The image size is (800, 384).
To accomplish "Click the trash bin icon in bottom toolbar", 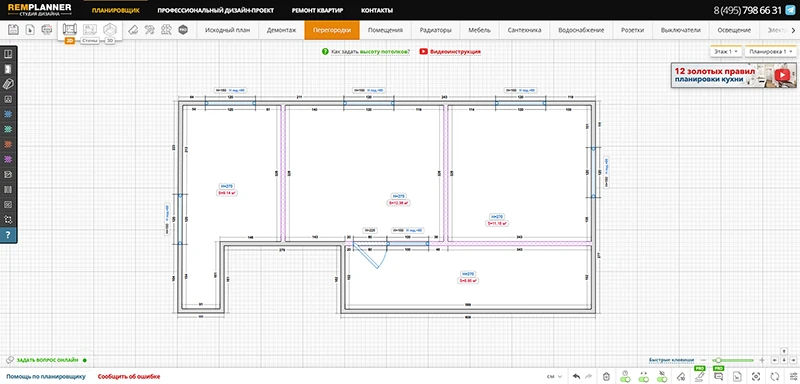I will tap(606, 376).
